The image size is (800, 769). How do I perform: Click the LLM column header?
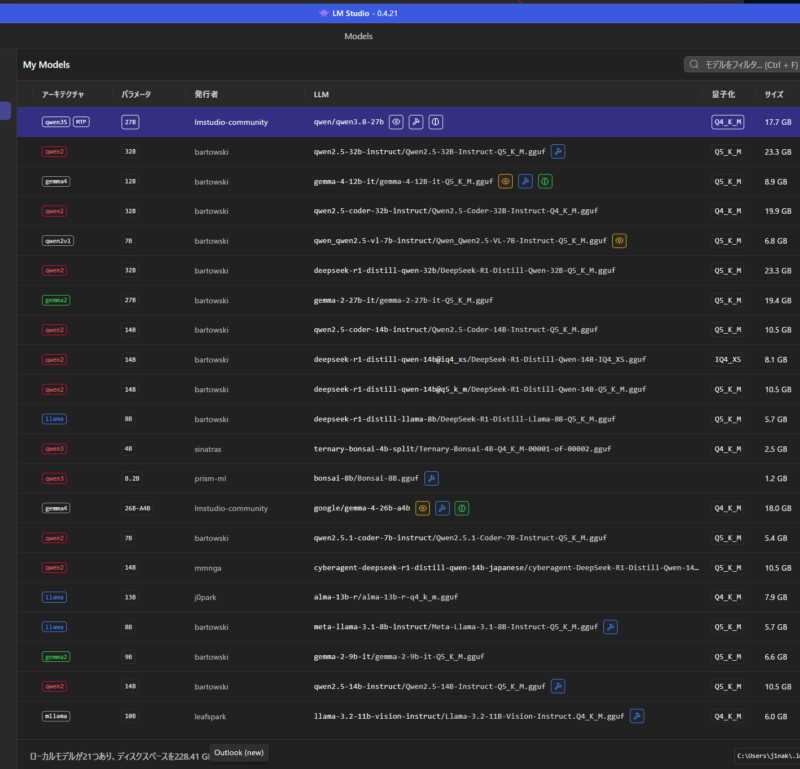click(x=321, y=94)
